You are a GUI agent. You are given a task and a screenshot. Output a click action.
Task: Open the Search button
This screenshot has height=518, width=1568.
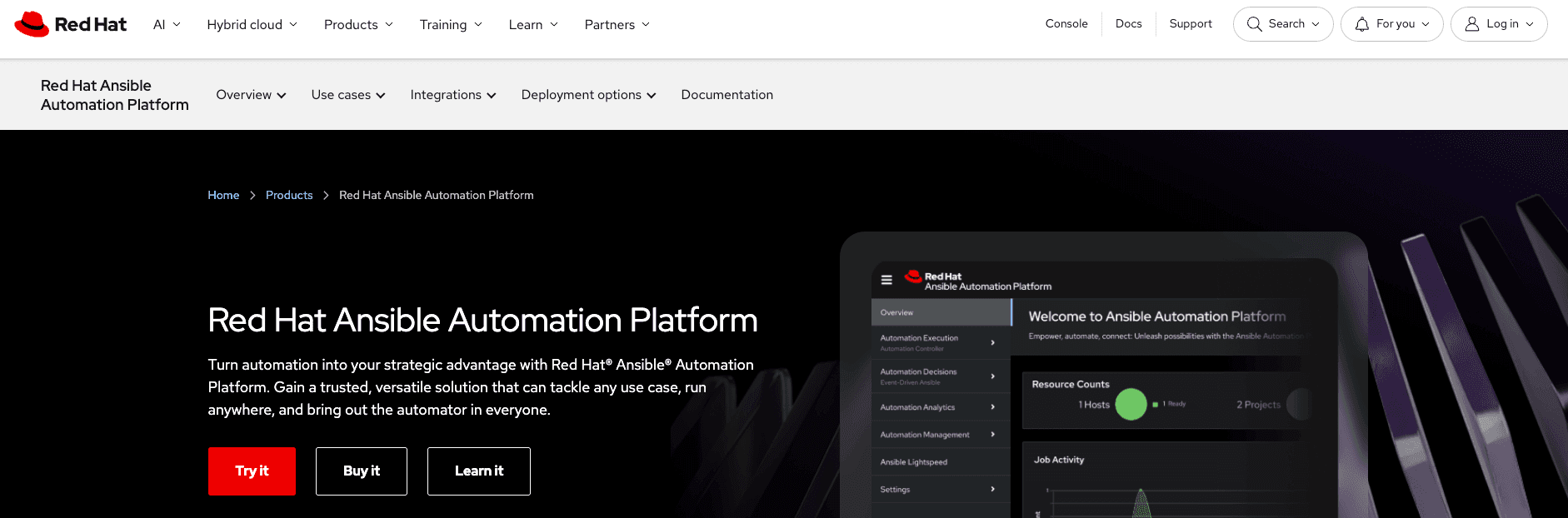click(x=1283, y=24)
